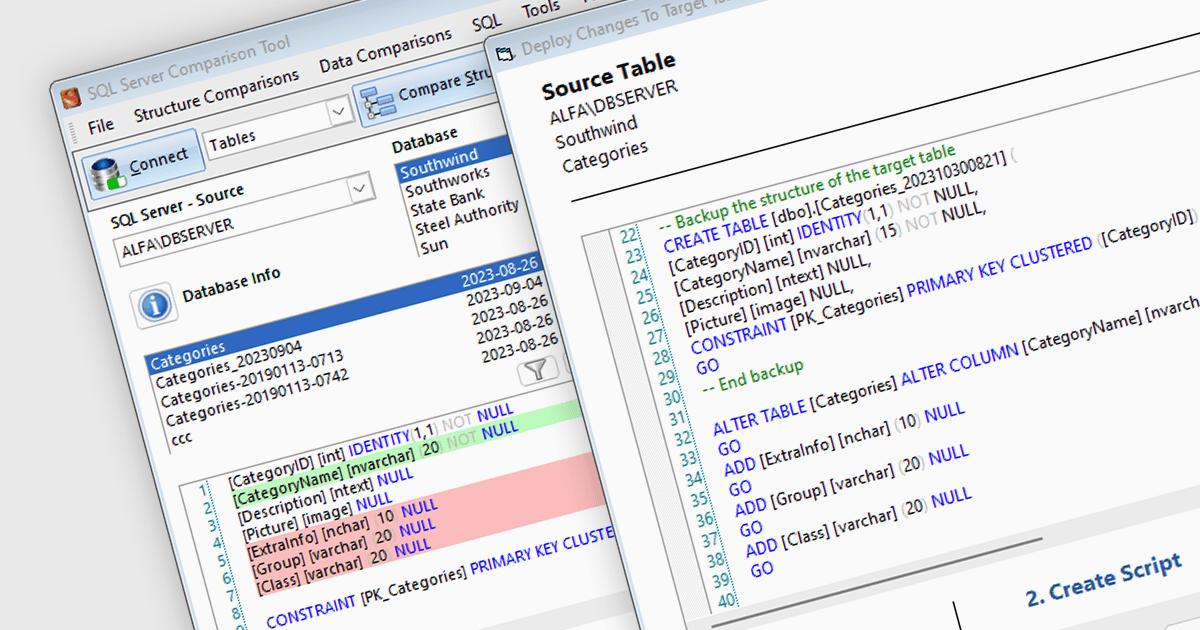This screenshot has width=1200, height=630.
Task: Expand the SQL Server - Source dropdown
Action: [x=360, y=188]
